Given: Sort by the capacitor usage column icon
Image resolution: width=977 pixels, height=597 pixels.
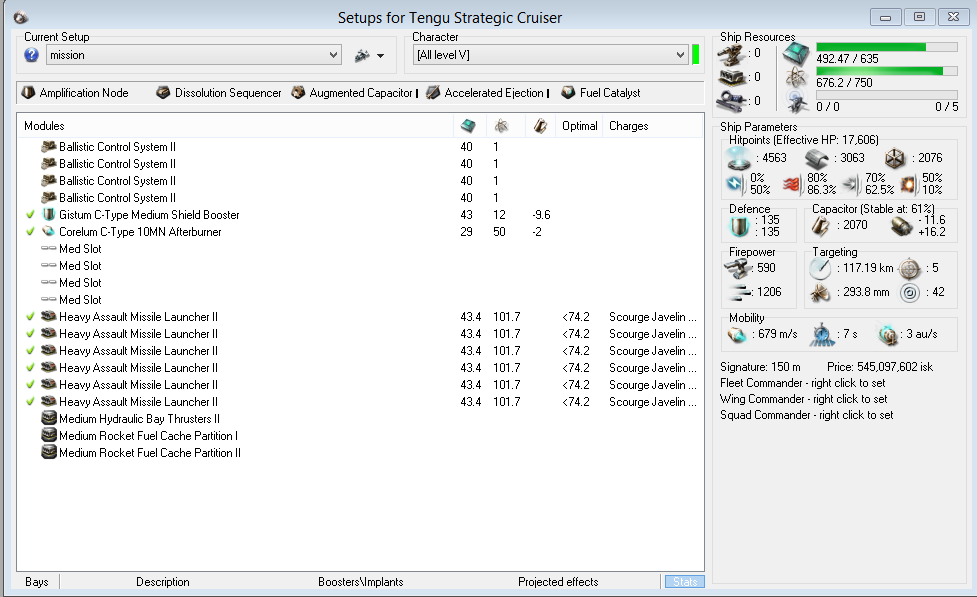Looking at the screenshot, I should (540, 126).
